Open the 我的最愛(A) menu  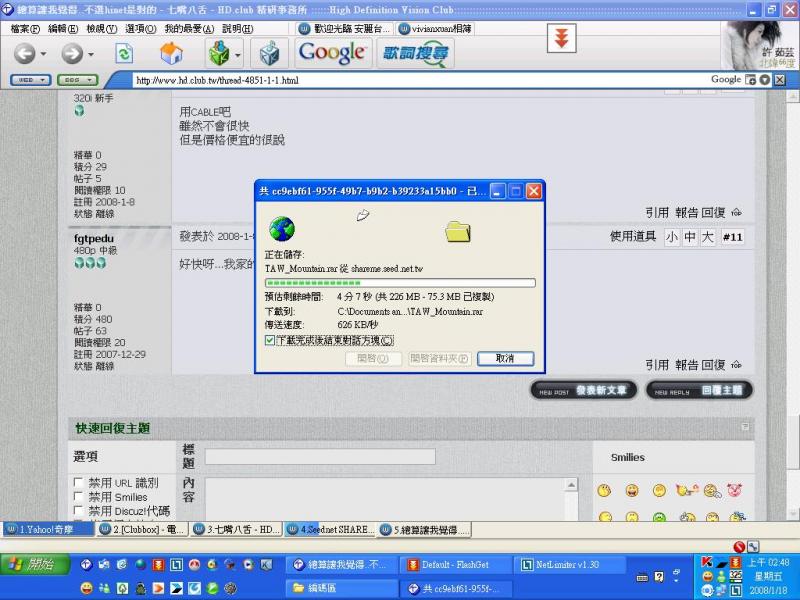[189, 29]
